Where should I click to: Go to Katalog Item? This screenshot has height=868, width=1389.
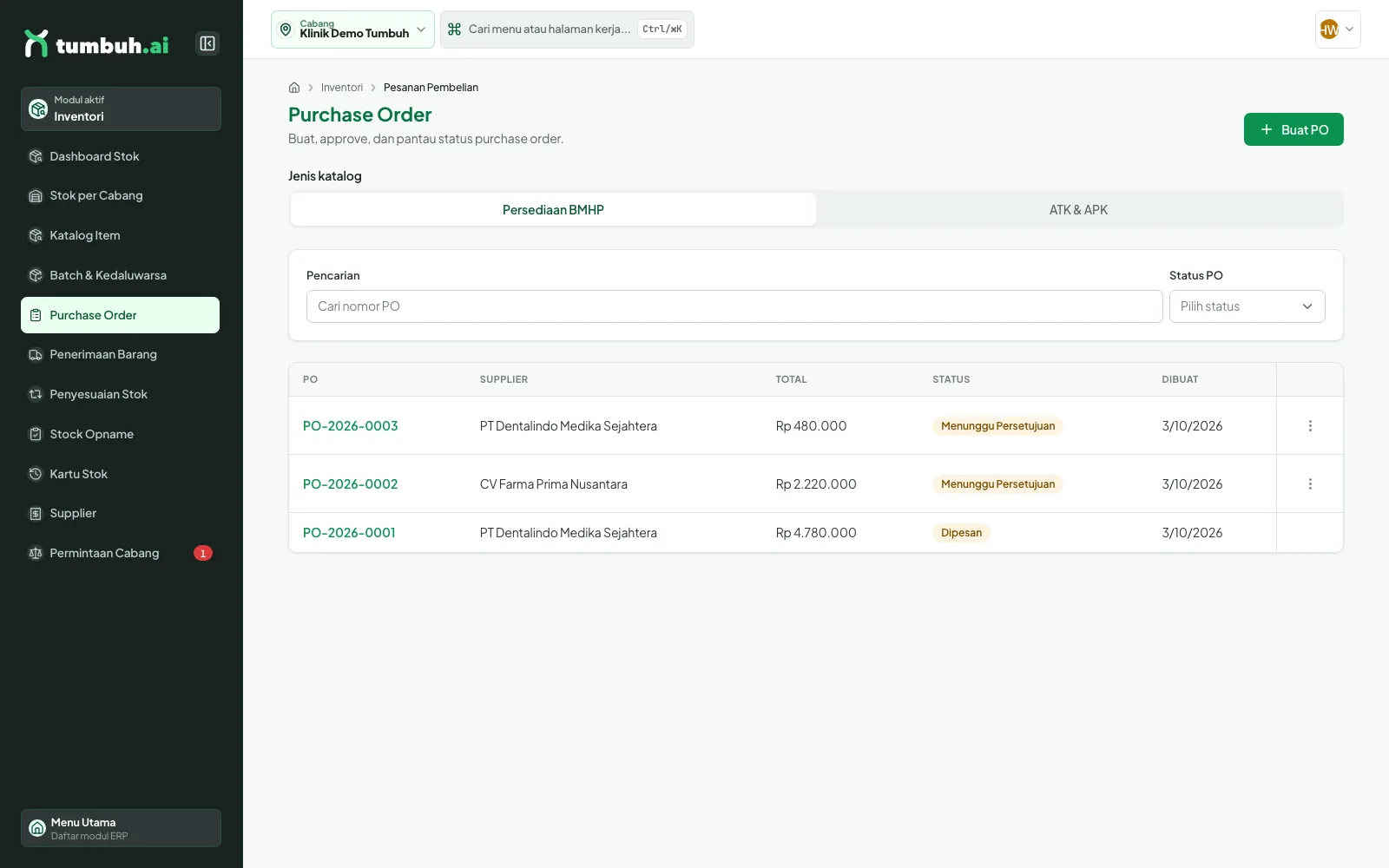tap(120, 235)
